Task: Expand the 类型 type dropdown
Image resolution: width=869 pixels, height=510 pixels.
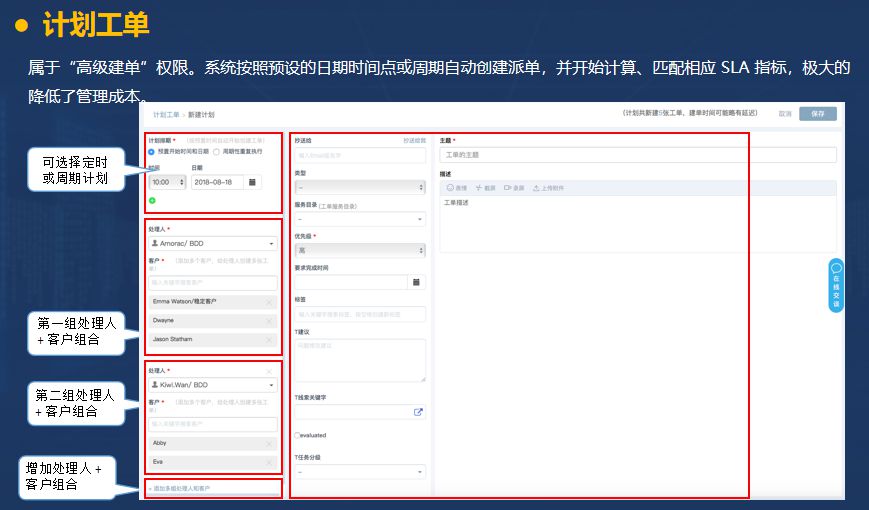Action: (x=360, y=187)
